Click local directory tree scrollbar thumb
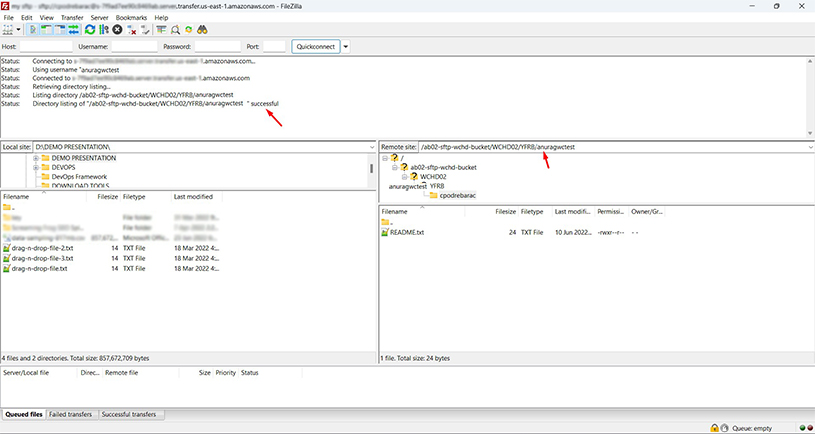The image size is (815, 434). click(372, 168)
